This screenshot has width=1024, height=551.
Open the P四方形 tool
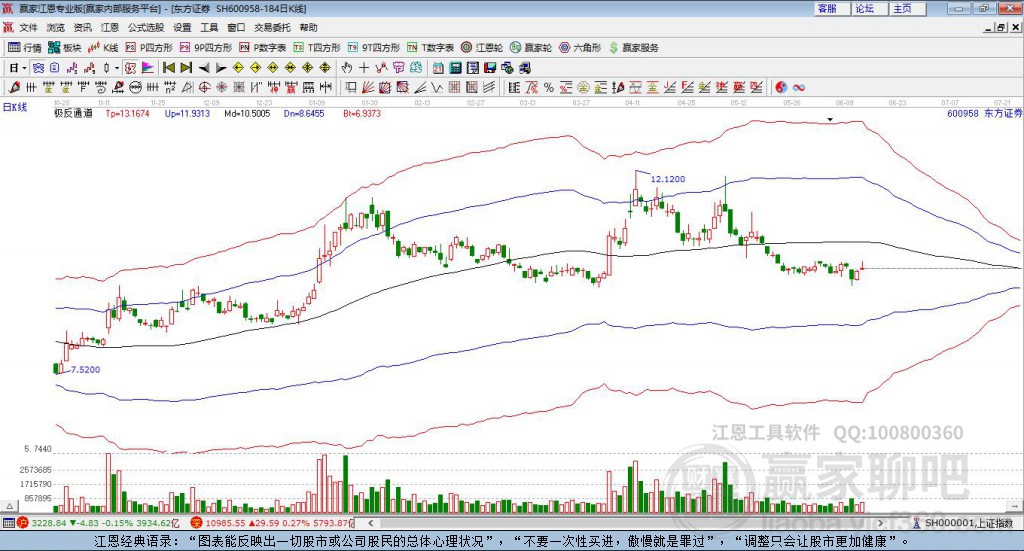(x=149, y=48)
